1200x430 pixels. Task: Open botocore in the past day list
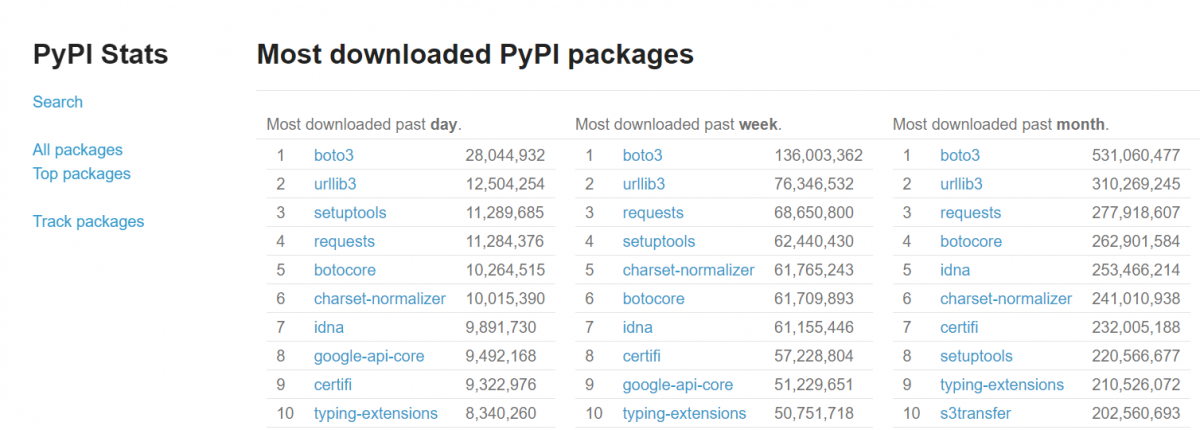(x=344, y=270)
